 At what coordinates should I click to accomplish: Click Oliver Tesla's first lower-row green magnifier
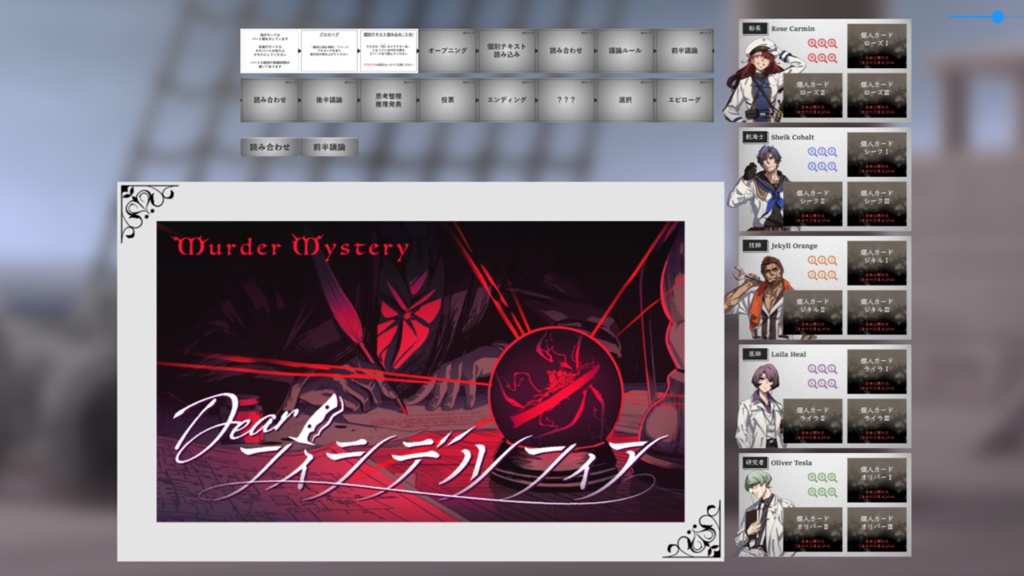812,492
